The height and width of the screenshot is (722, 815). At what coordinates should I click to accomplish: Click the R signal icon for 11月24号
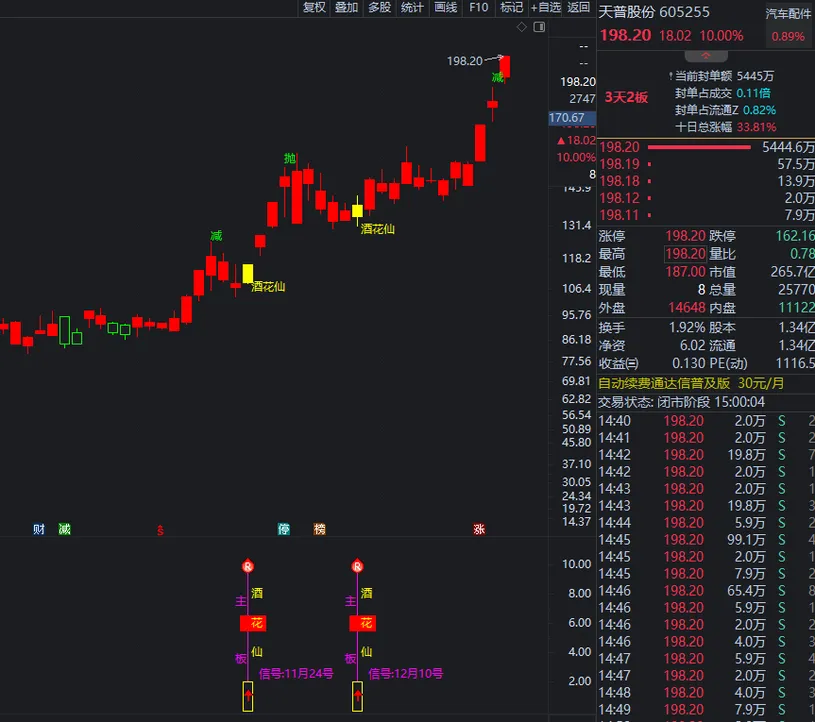pyautogui.click(x=248, y=566)
